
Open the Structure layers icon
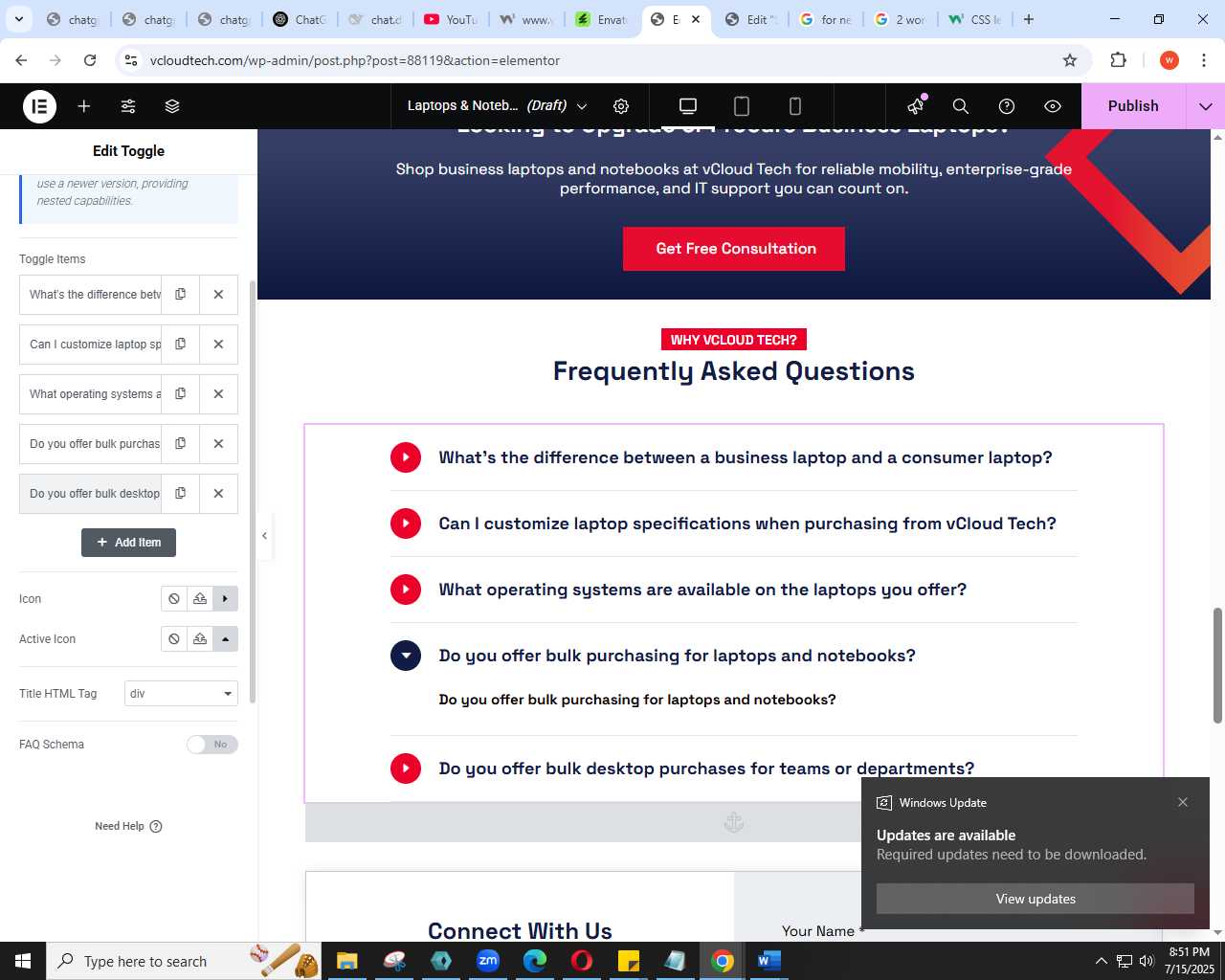(172, 106)
